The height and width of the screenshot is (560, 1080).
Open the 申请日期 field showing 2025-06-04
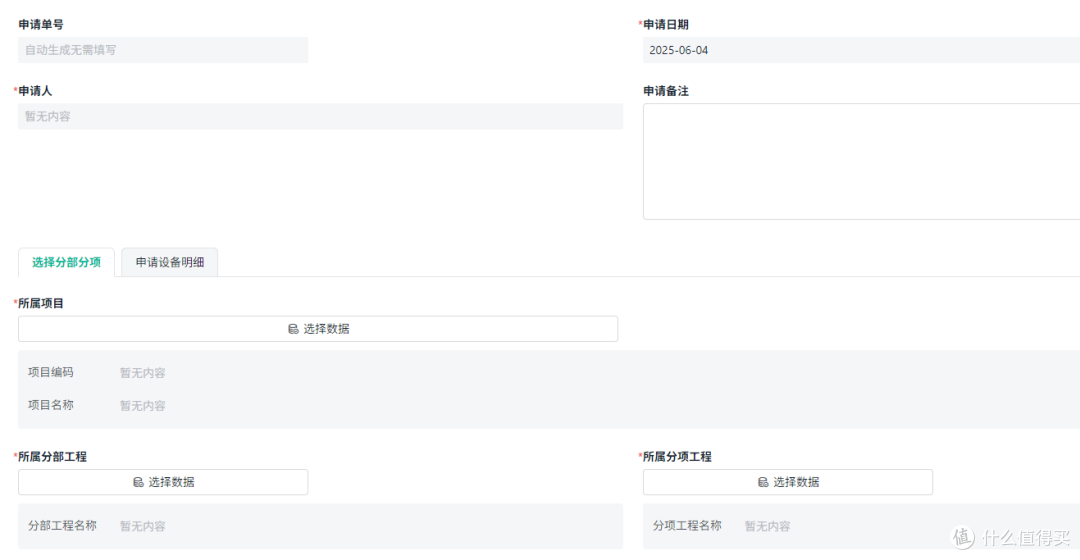861,50
